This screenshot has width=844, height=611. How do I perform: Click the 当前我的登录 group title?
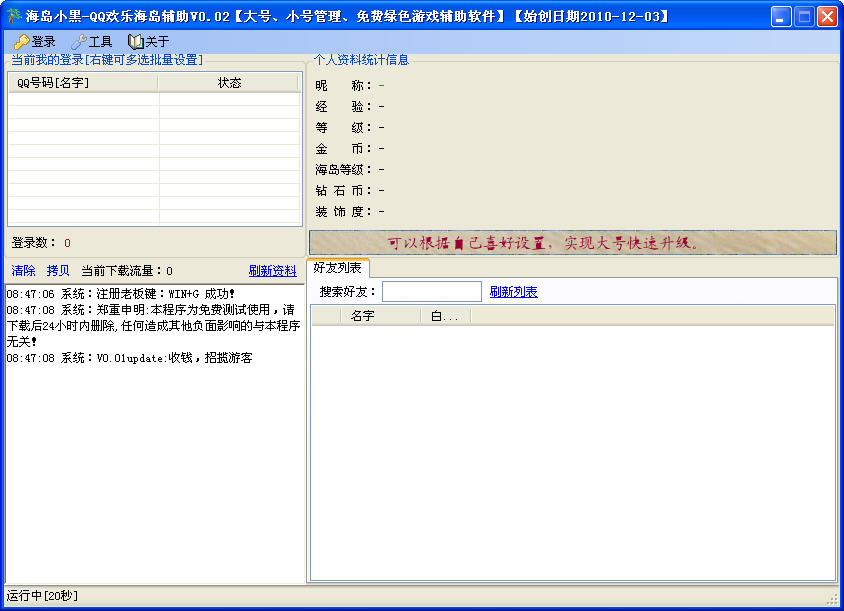[x=107, y=60]
